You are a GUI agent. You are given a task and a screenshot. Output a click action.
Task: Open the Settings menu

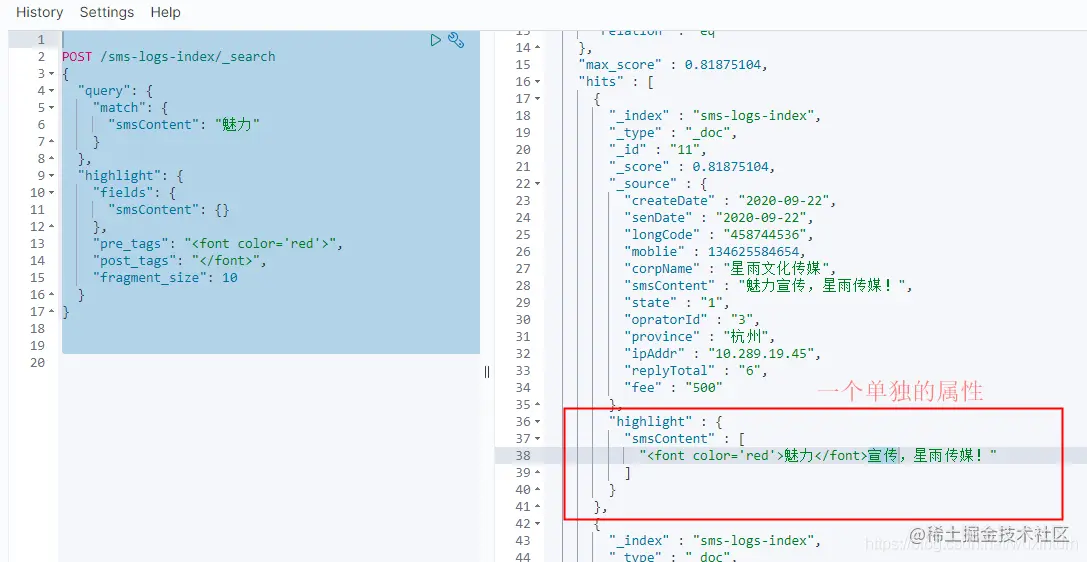pyautogui.click(x=107, y=12)
